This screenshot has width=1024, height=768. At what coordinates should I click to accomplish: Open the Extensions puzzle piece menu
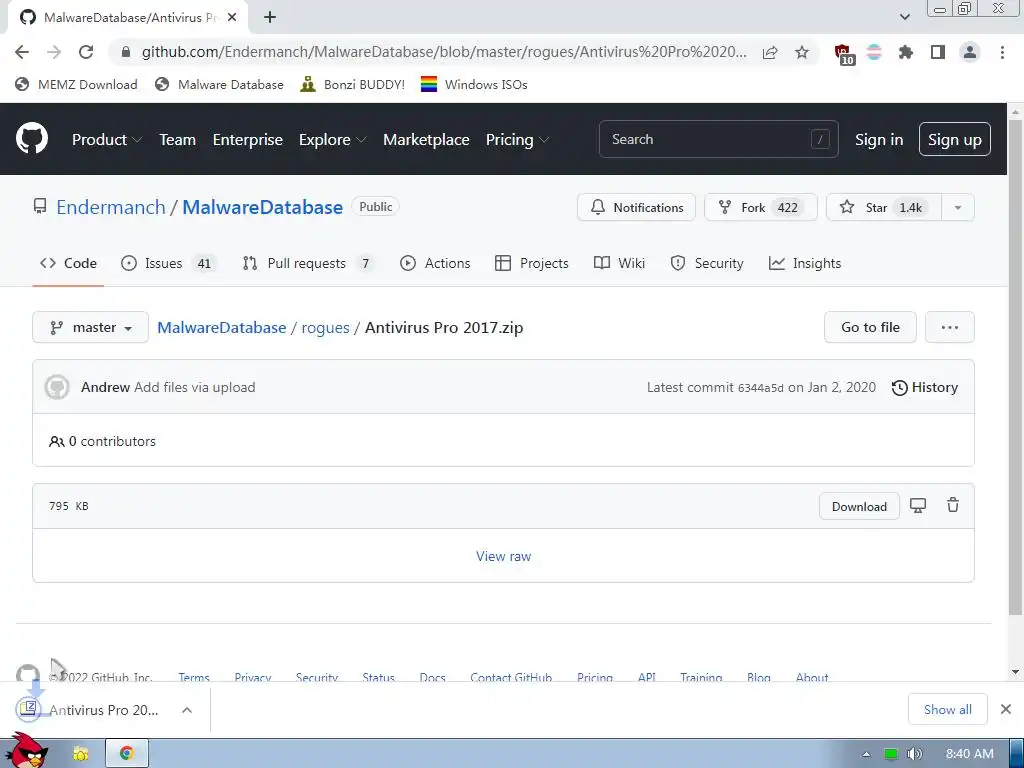[906, 52]
